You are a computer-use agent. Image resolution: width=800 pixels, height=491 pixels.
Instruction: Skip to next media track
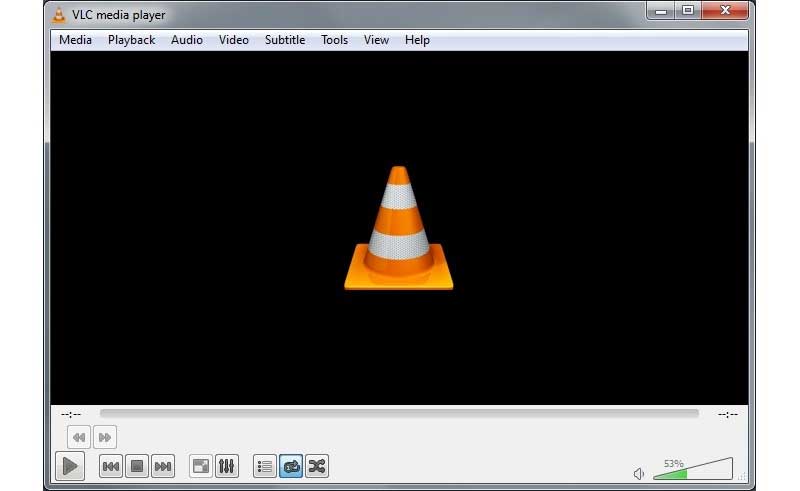pos(163,466)
